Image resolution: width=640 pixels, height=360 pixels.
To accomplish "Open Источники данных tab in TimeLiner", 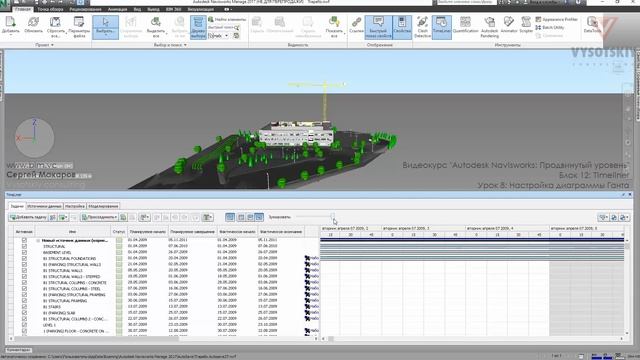I will click(44, 206).
